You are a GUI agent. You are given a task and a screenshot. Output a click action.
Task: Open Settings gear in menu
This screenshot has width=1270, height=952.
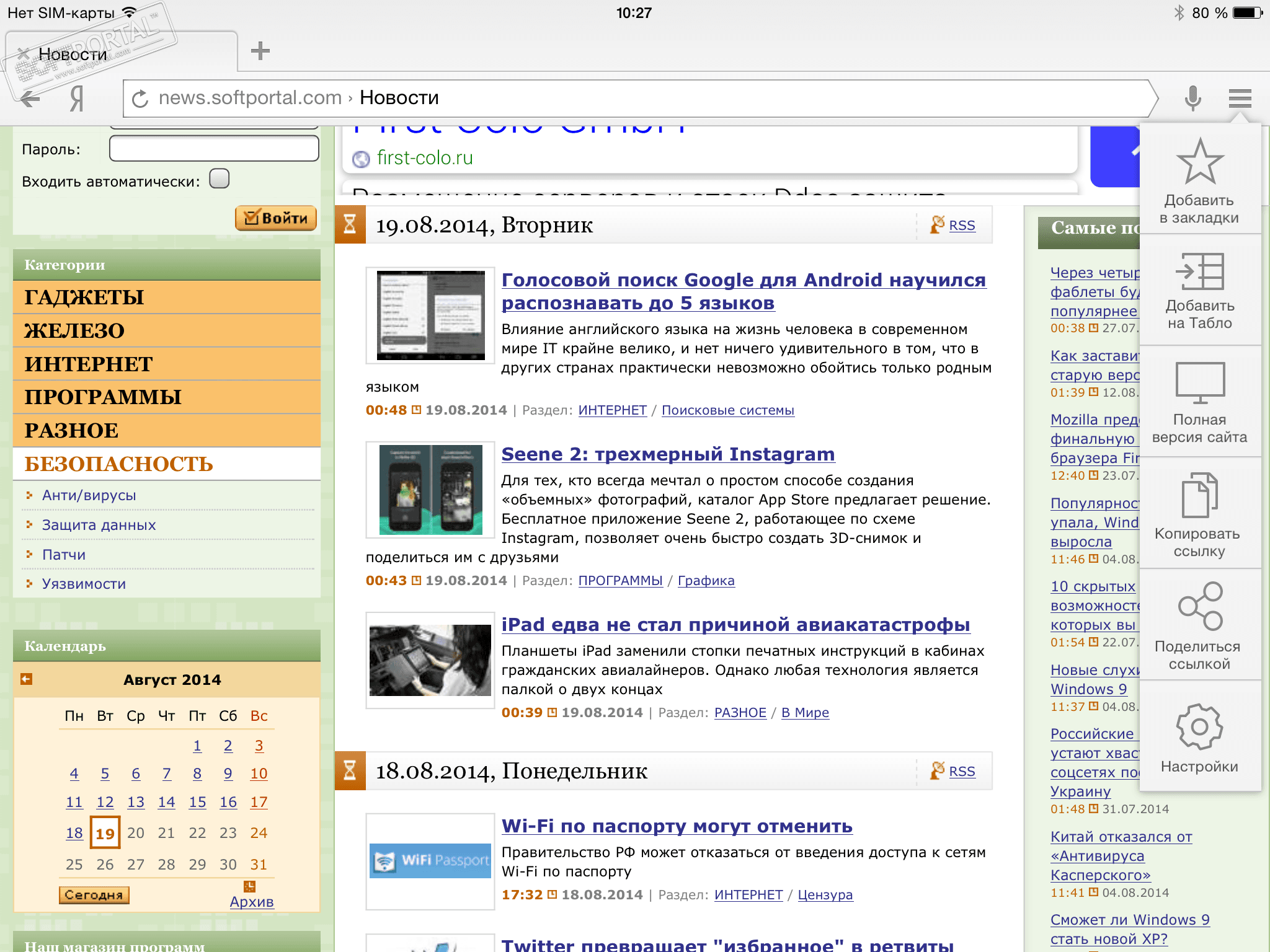[x=1199, y=728]
